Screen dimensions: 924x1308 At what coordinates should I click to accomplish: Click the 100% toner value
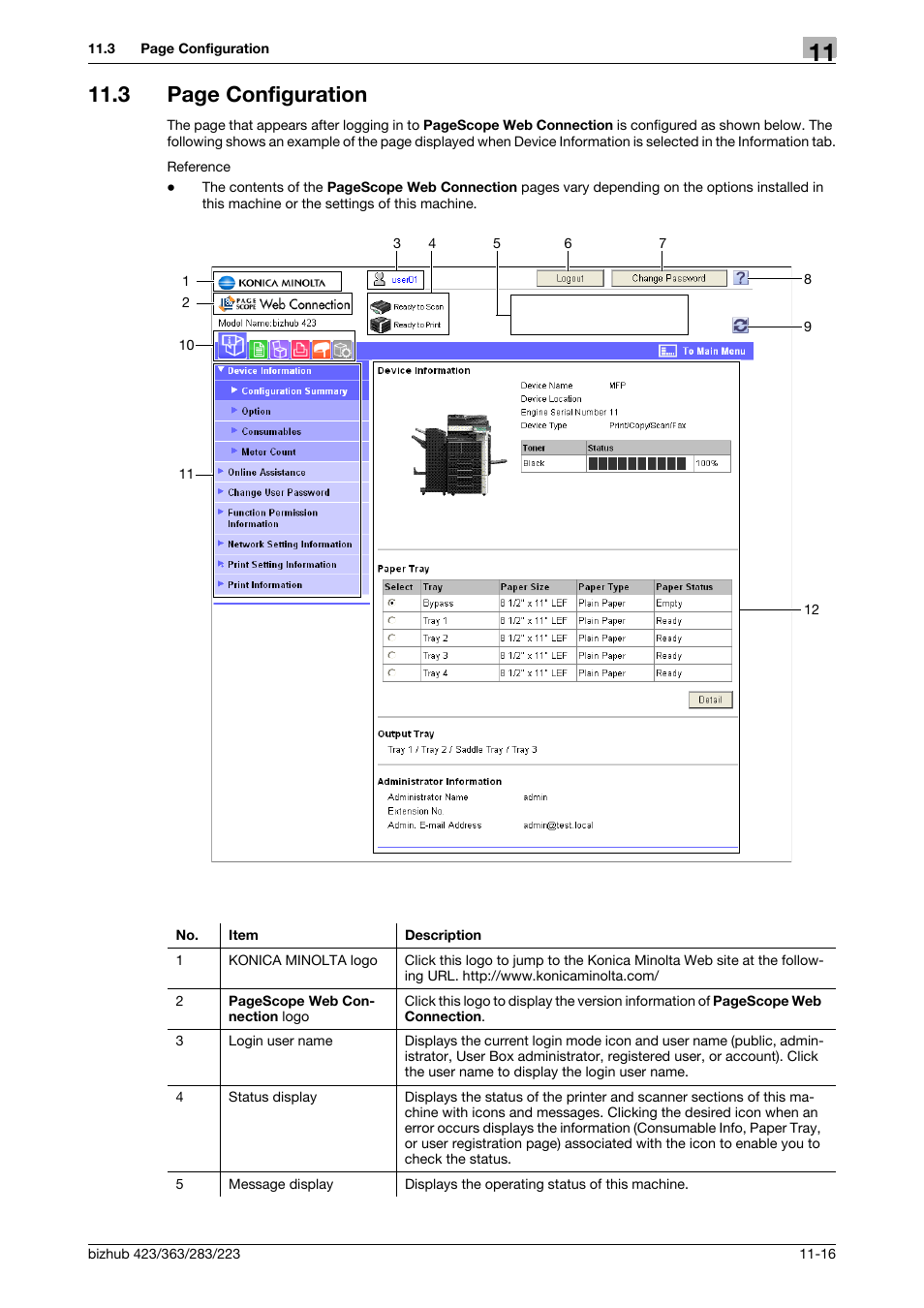tap(707, 464)
